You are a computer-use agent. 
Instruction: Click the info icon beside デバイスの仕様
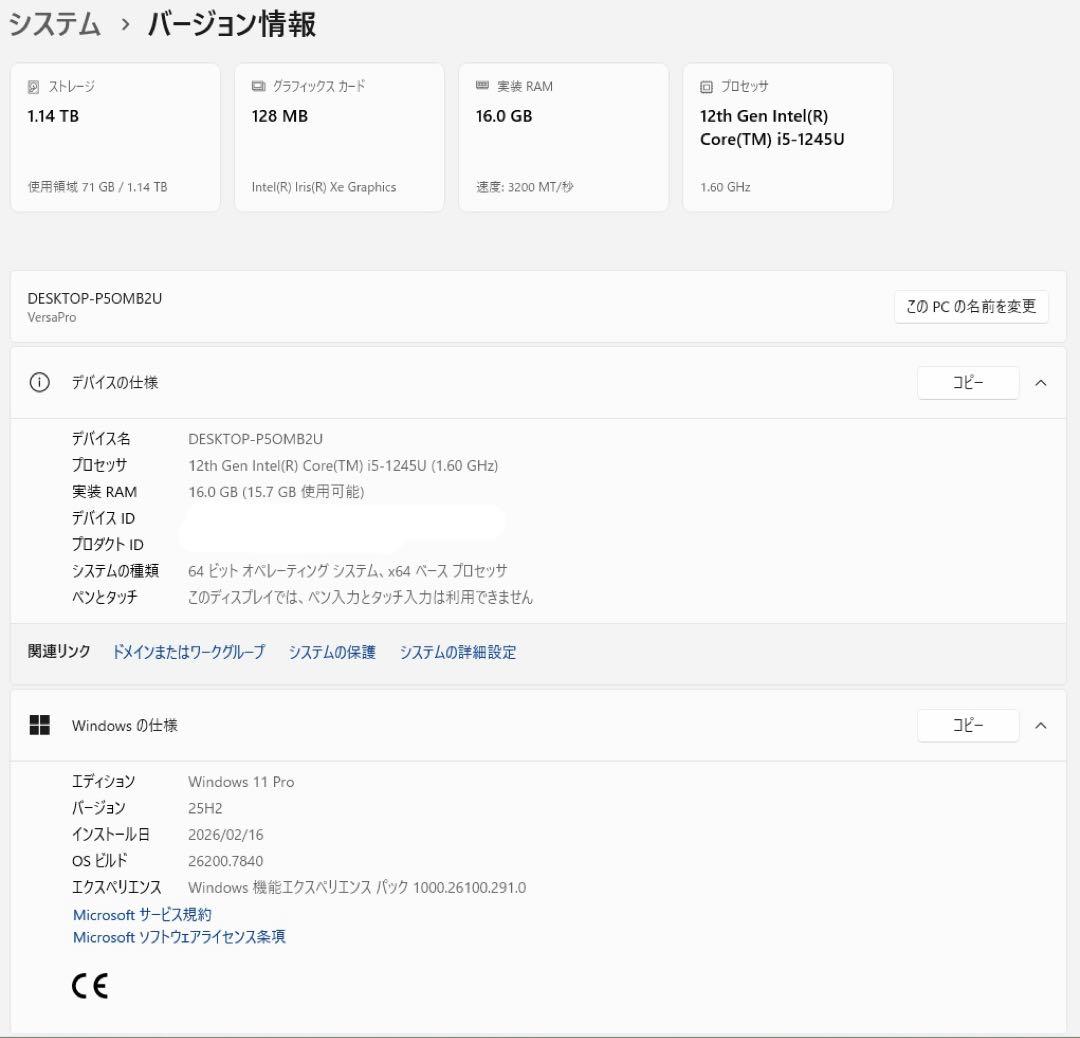click(39, 382)
